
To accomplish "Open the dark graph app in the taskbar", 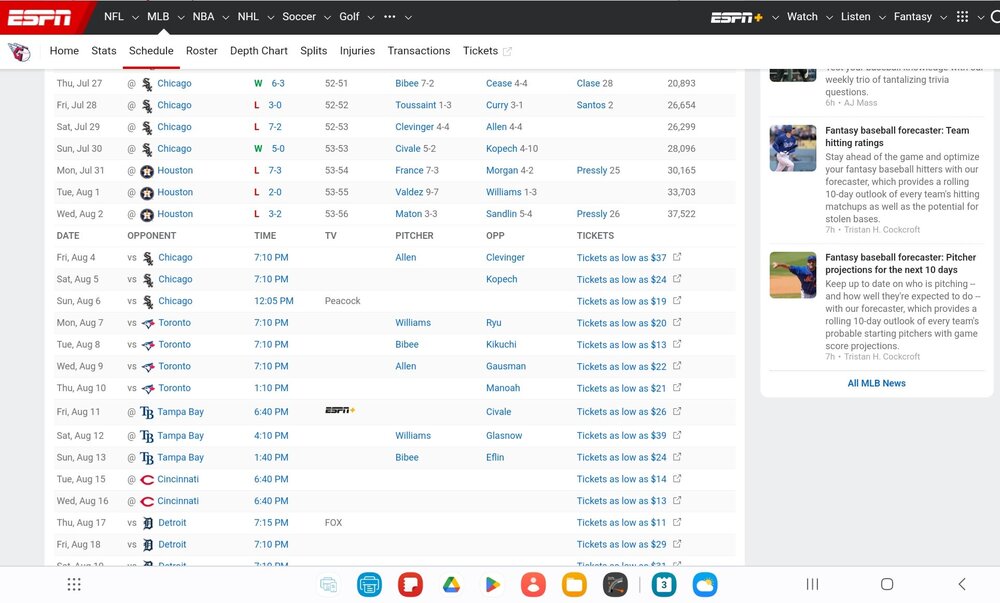I will pos(615,584).
